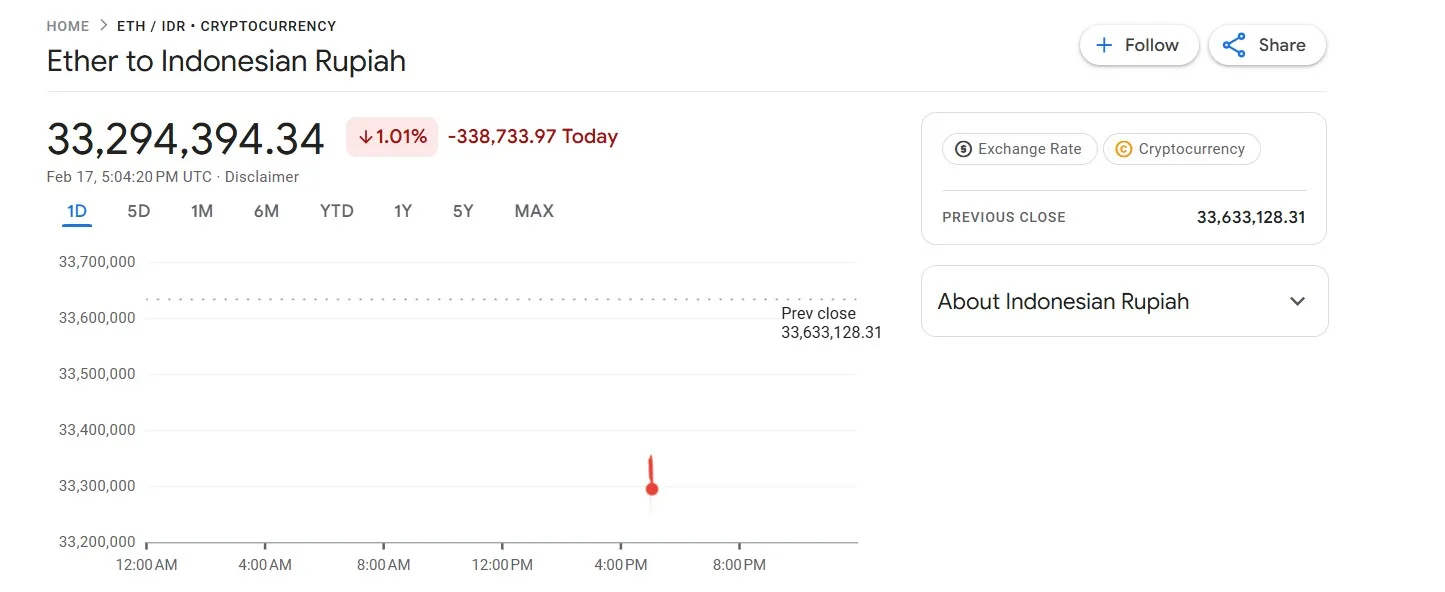Select the 1D chart range tab
Screen dimensions: 1445x592
click(x=77, y=211)
